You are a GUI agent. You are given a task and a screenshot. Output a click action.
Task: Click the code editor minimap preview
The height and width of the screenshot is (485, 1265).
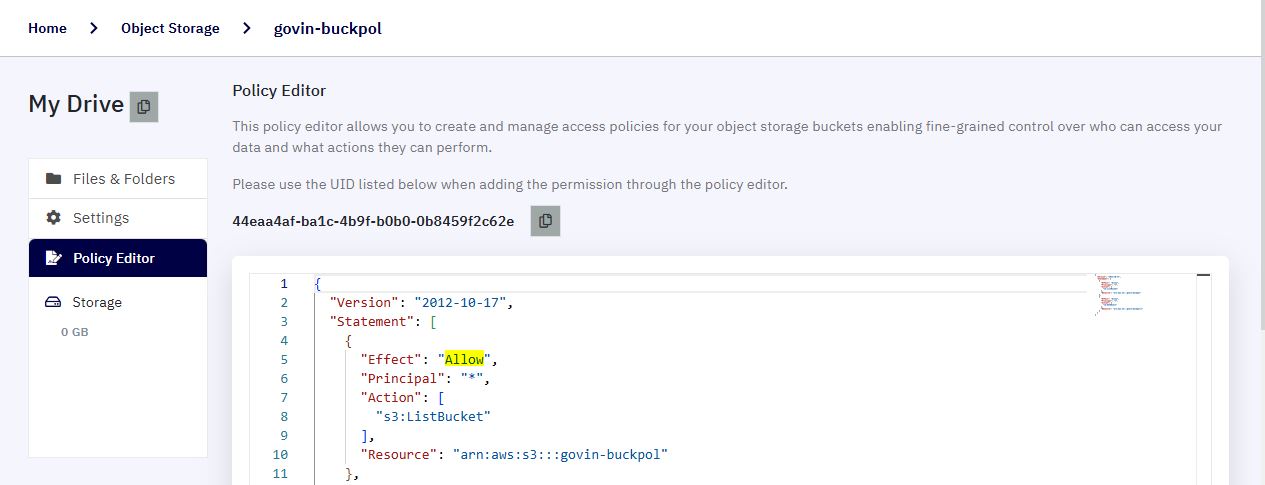[1120, 294]
